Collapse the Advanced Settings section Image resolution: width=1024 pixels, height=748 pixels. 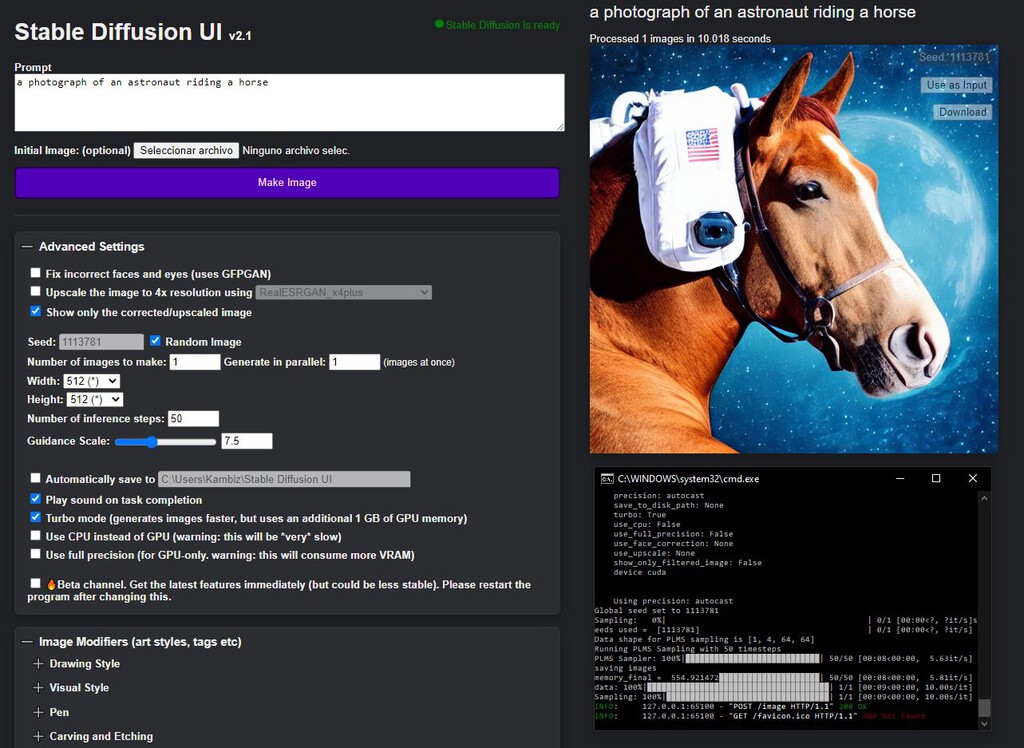pos(27,247)
